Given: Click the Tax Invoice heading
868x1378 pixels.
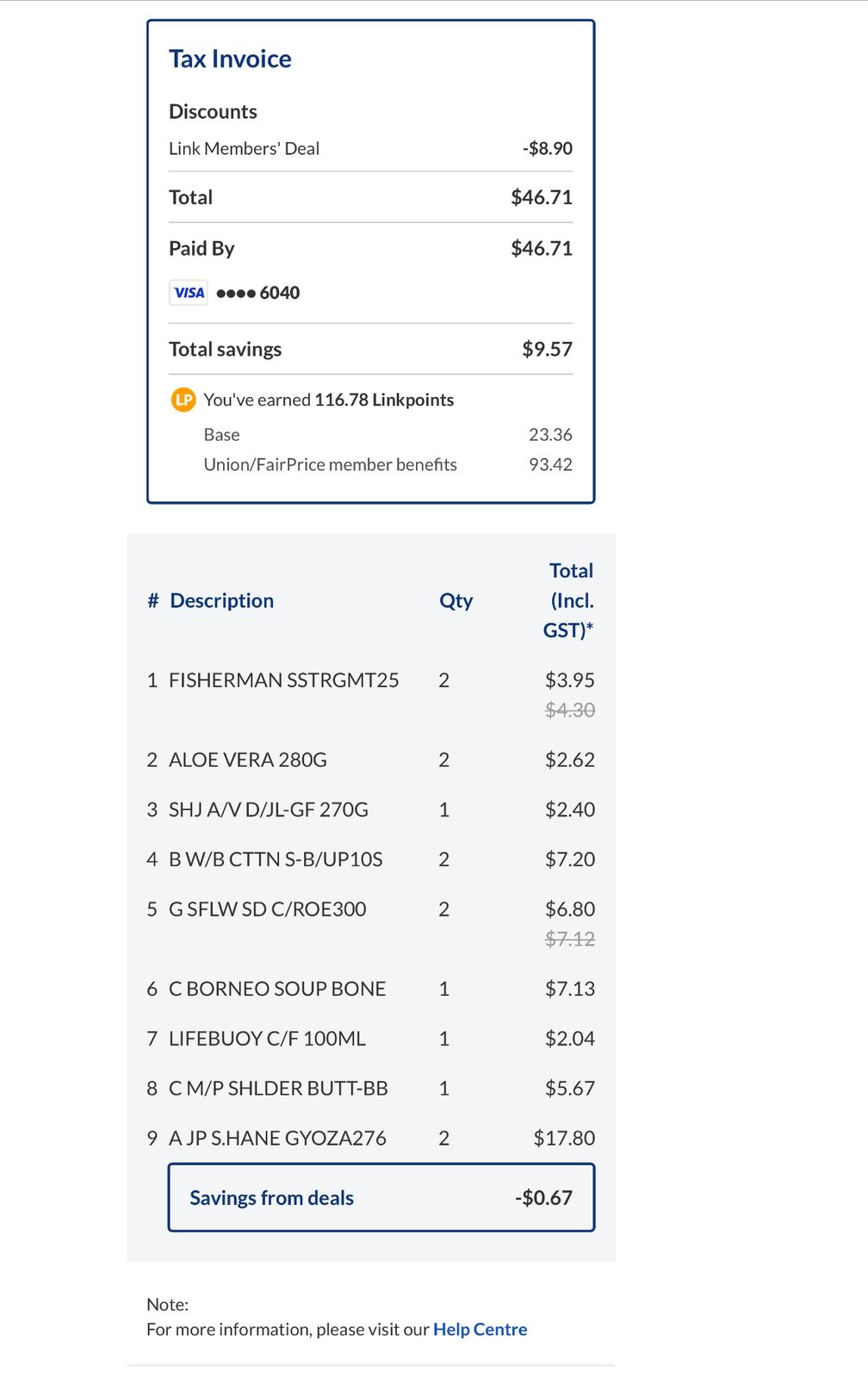Looking at the screenshot, I should point(230,59).
